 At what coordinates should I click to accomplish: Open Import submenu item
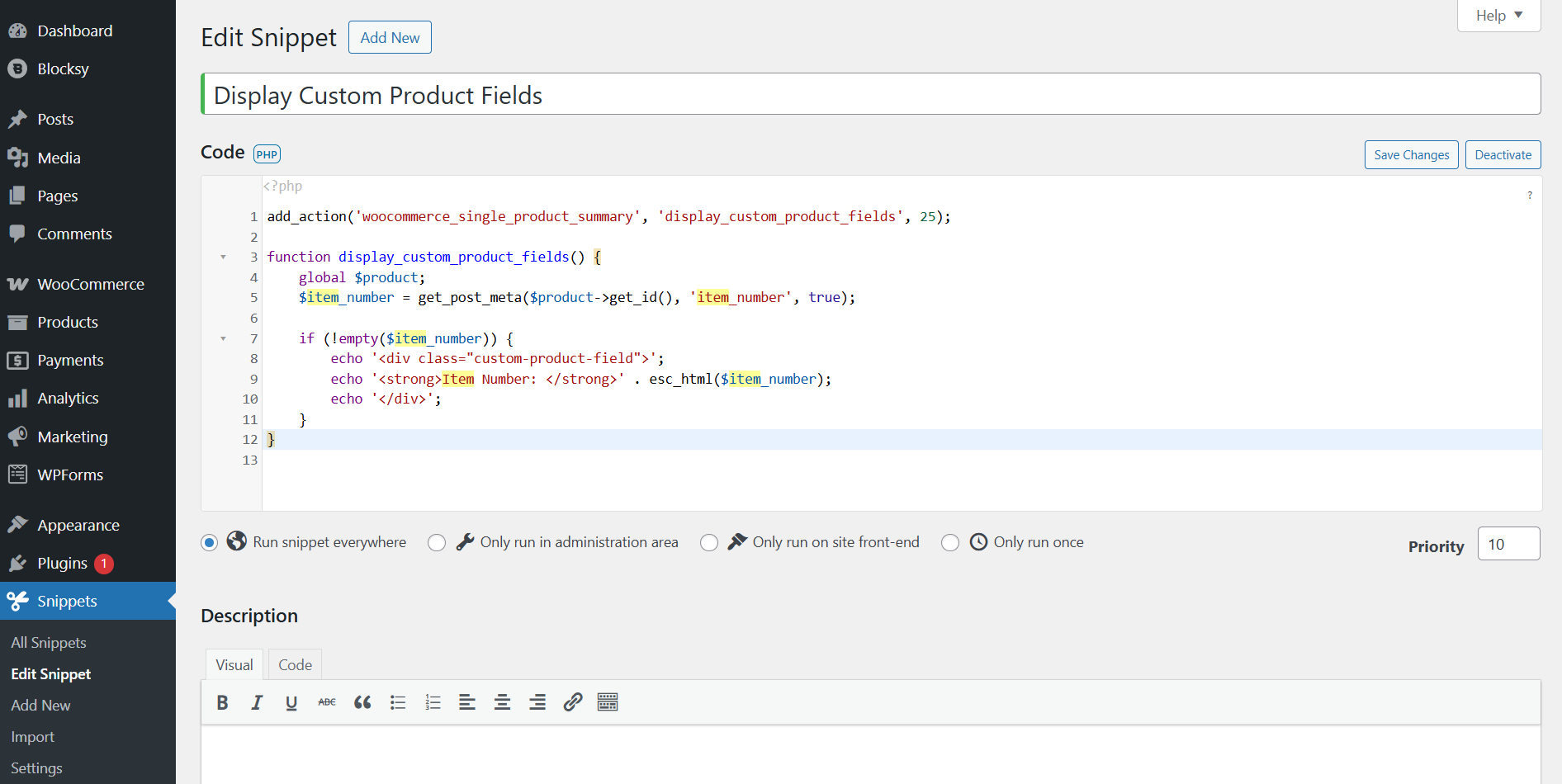click(33, 737)
